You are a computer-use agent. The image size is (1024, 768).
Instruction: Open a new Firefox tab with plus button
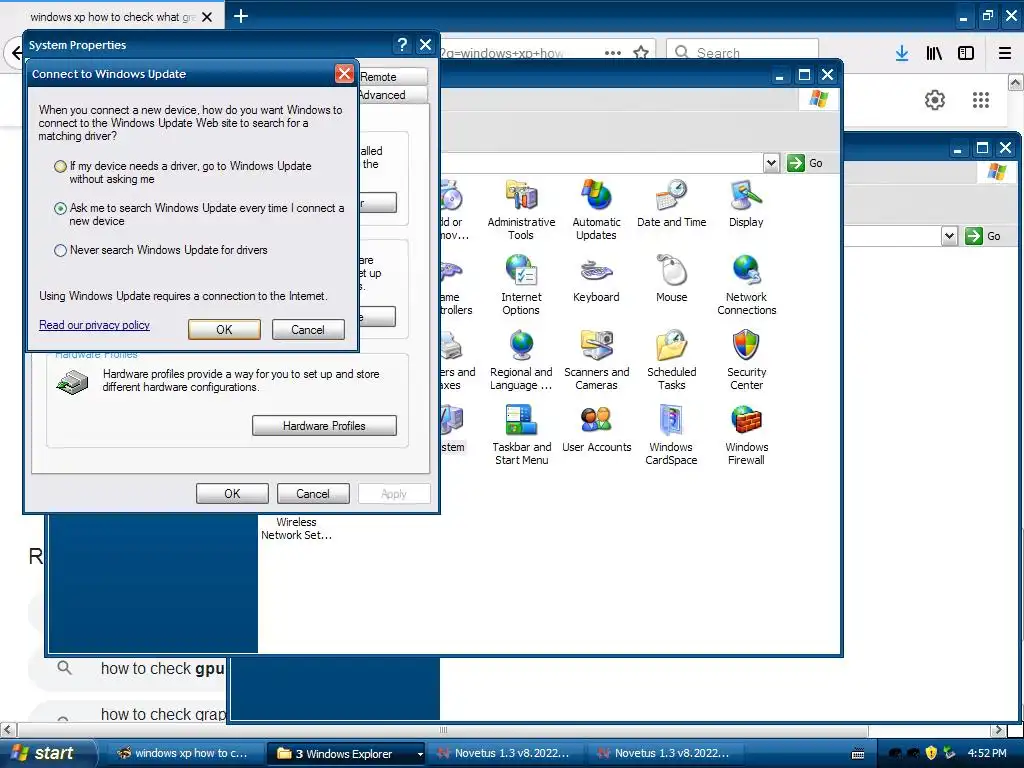(x=241, y=16)
